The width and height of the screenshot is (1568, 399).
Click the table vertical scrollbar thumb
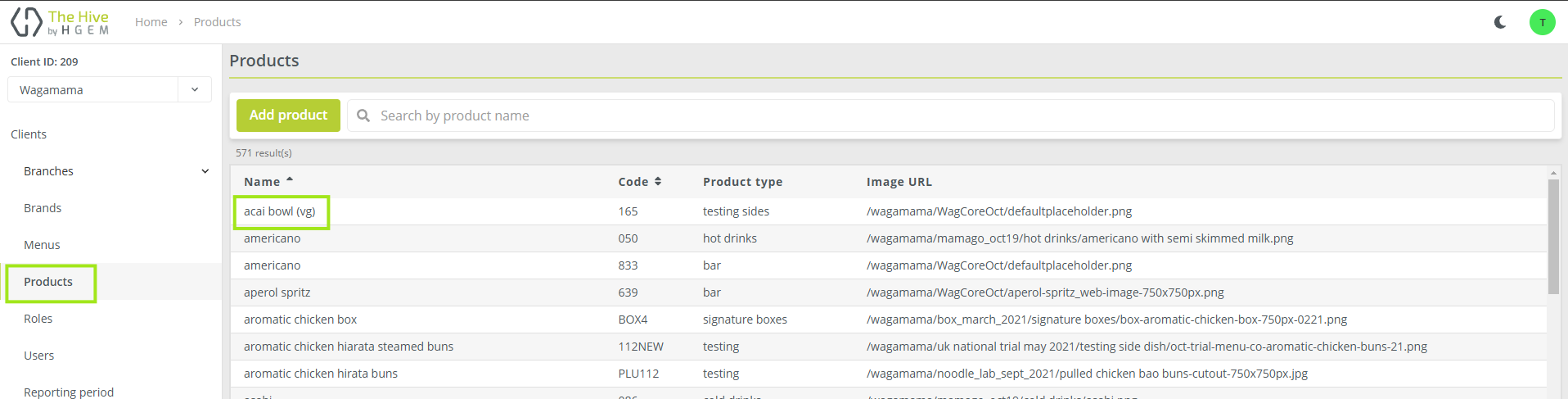point(1553,236)
